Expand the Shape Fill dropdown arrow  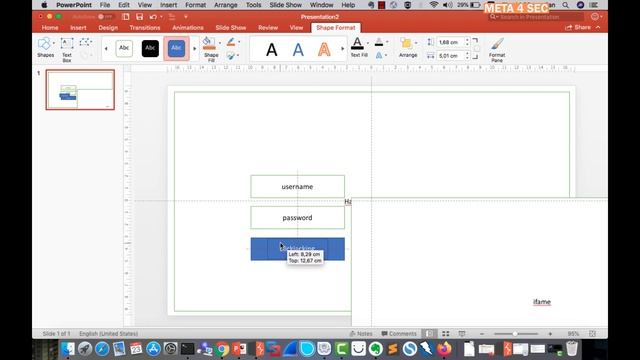(x=220, y=43)
